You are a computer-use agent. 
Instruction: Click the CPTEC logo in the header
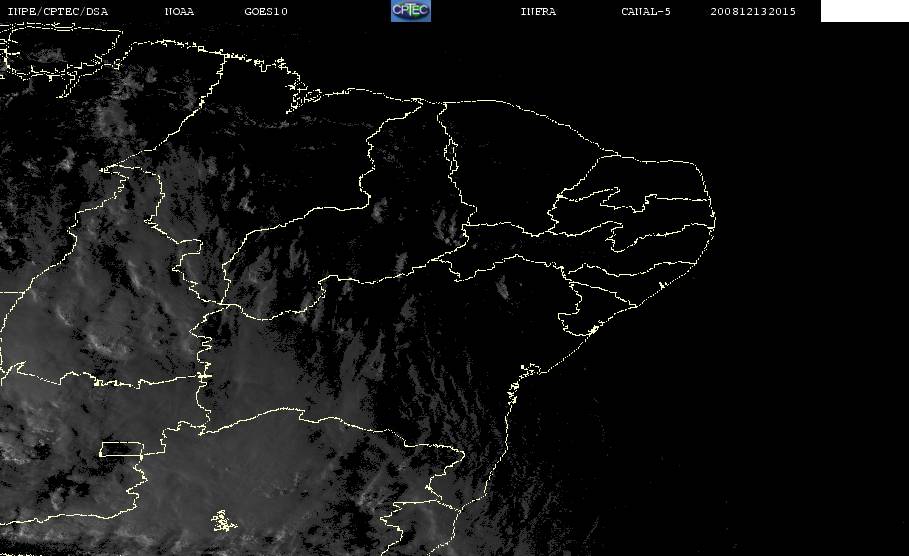click(x=411, y=10)
